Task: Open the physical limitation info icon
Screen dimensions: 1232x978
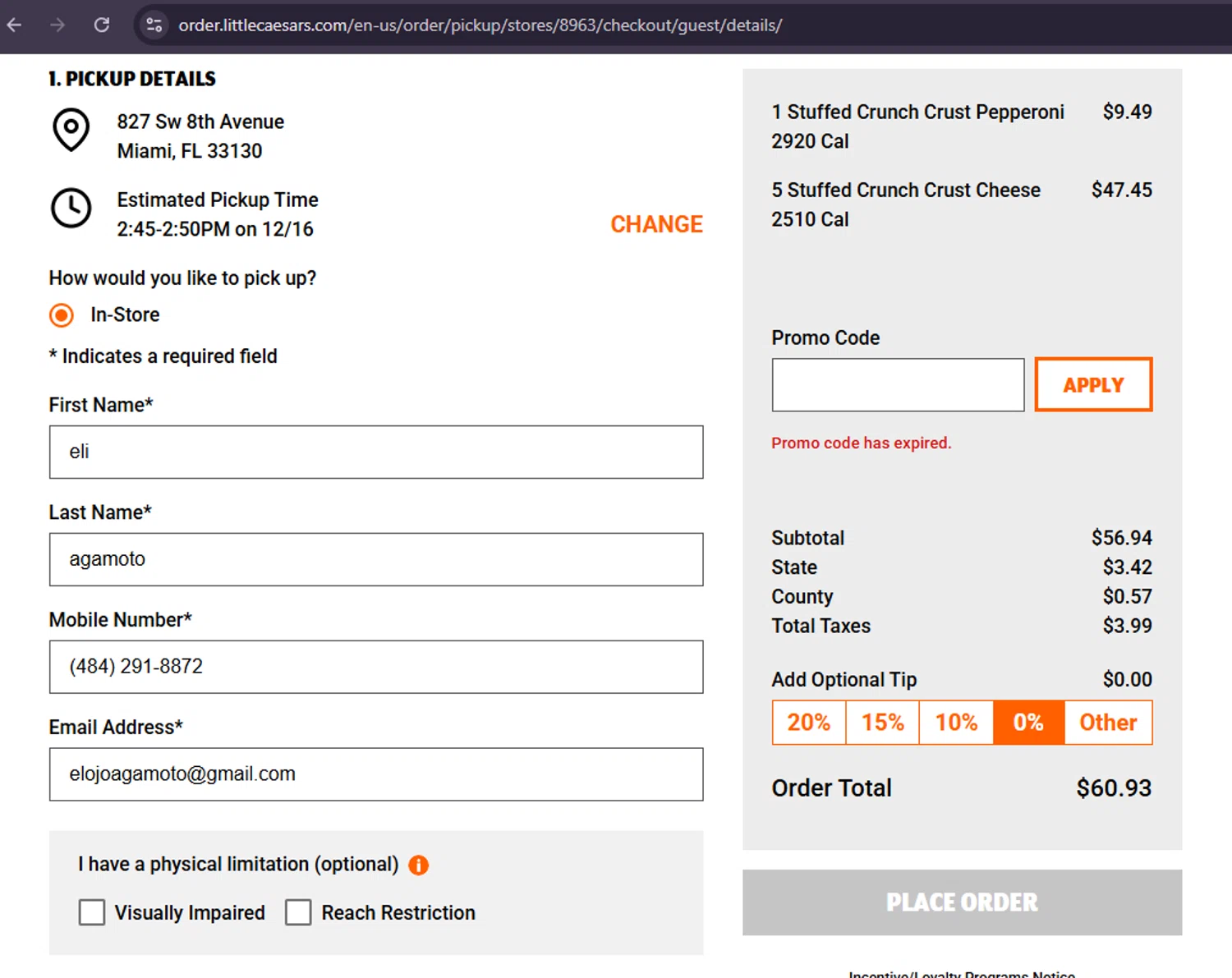Action: point(419,865)
